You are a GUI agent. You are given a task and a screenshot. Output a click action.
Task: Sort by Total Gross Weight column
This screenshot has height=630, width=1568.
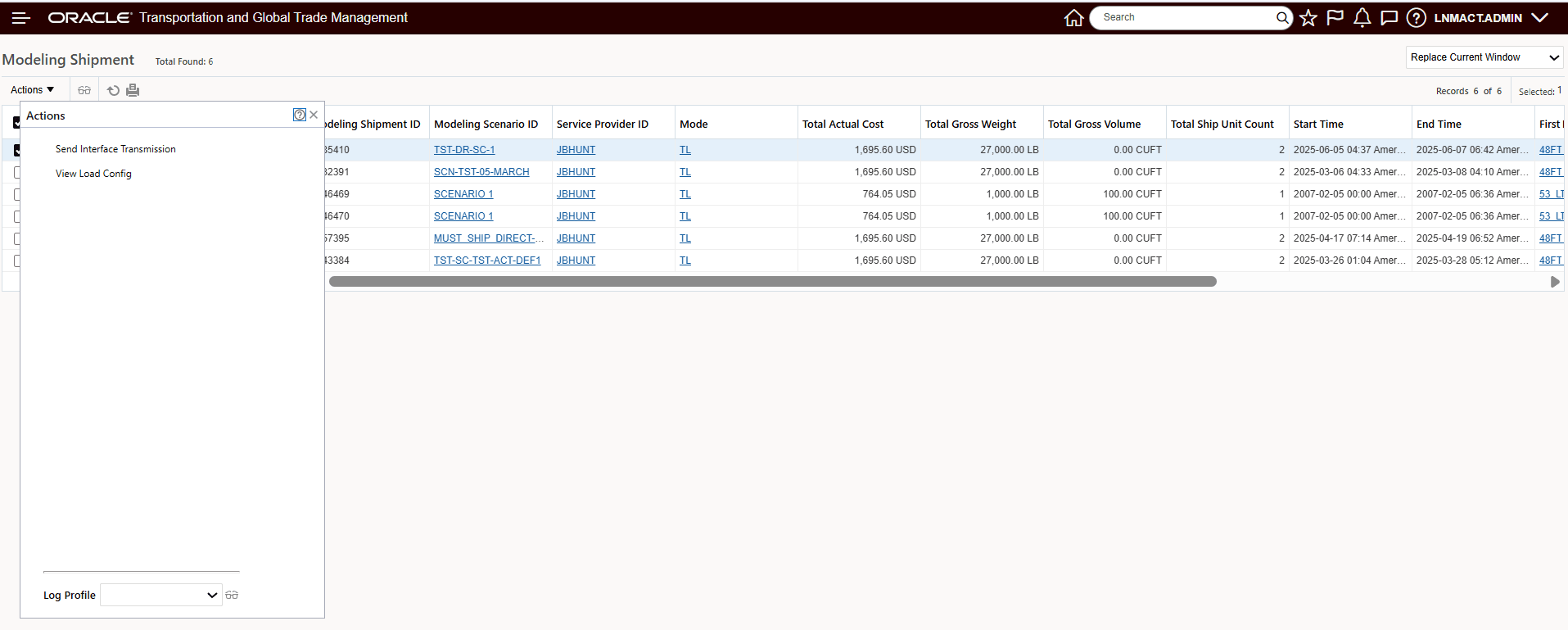point(970,125)
